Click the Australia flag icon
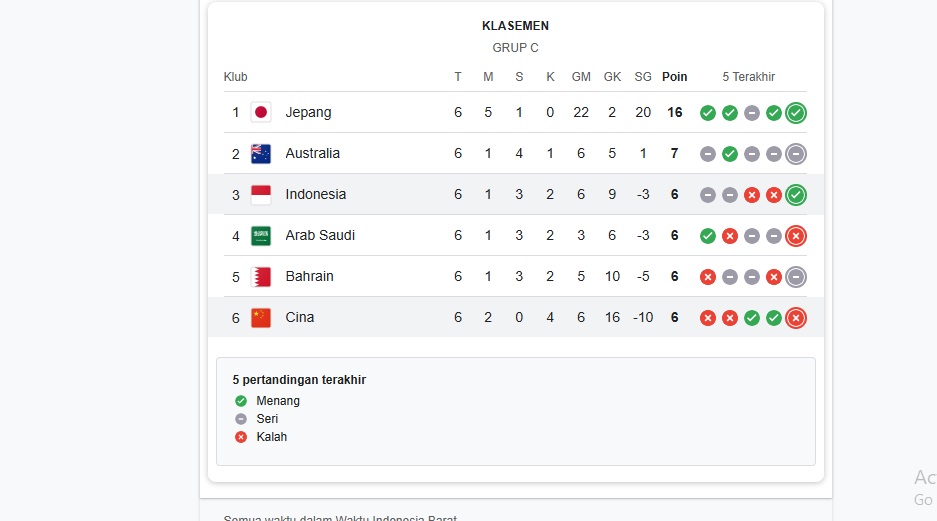This screenshot has height=521, width=937. click(x=261, y=154)
